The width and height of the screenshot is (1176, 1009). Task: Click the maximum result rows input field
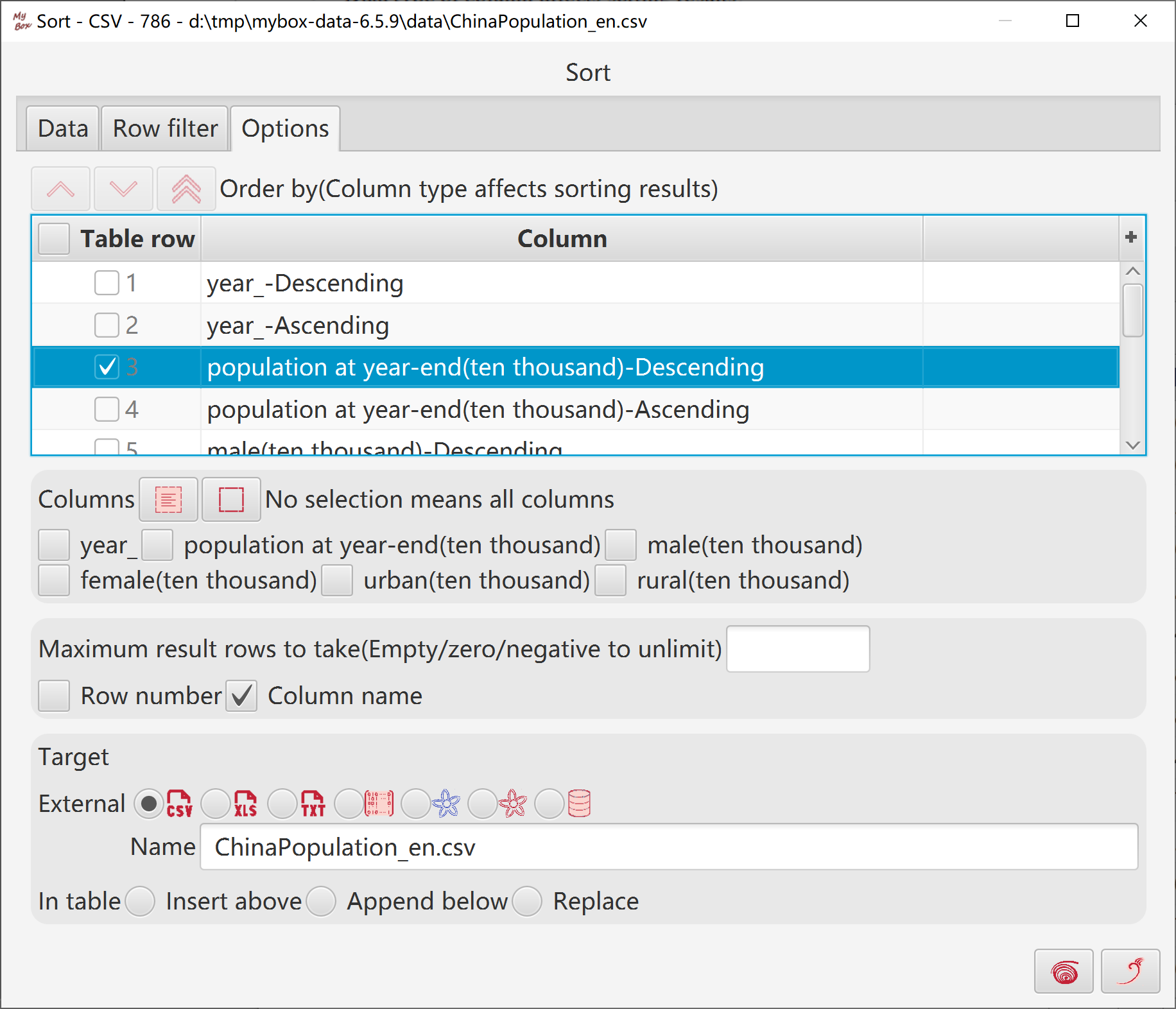798,649
